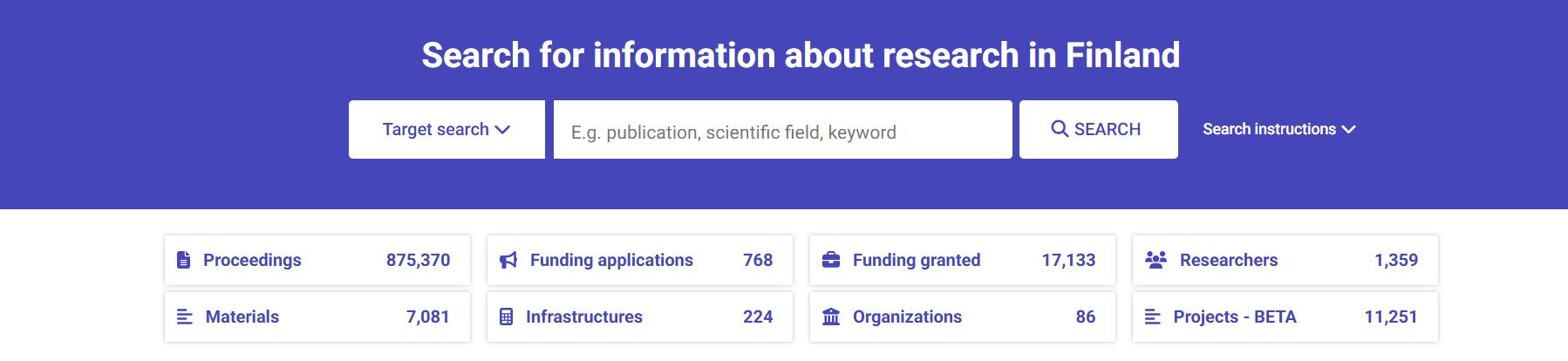Type in the search keyword field
The image size is (1568, 361).
click(782, 130)
